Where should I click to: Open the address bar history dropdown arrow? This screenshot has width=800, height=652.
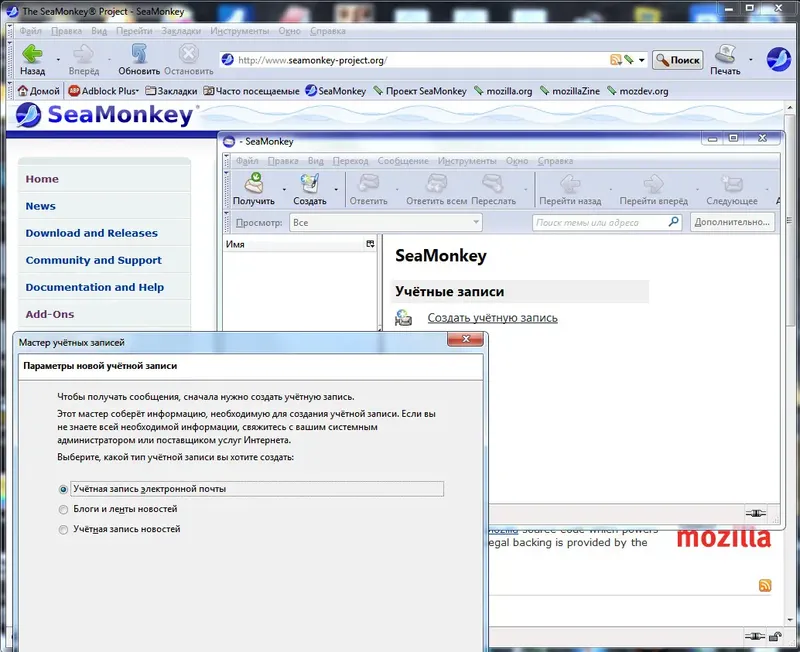pyautogui.click(x=641, y=60)
